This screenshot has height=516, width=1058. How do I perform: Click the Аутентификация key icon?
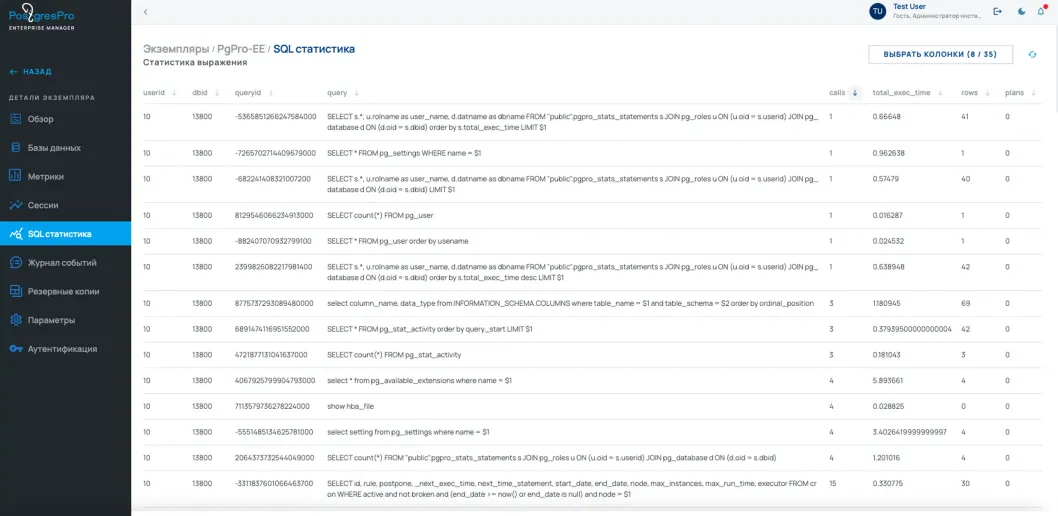tap(16, 349)
